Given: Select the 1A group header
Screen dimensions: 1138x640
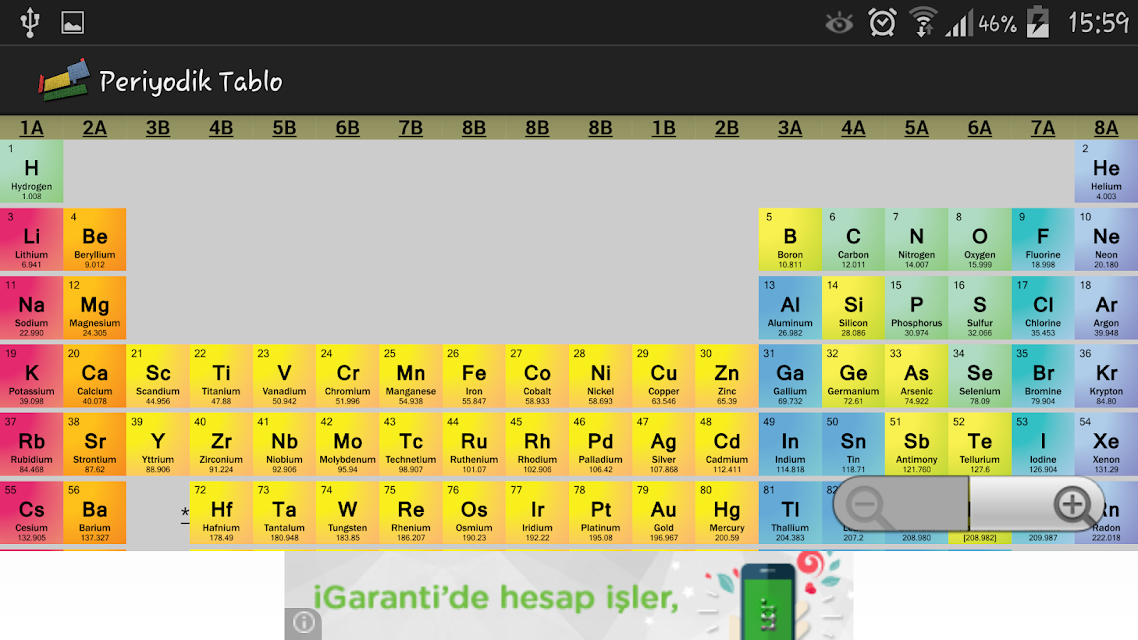Looking at the screenshot, I should click(x=31, y=128).
